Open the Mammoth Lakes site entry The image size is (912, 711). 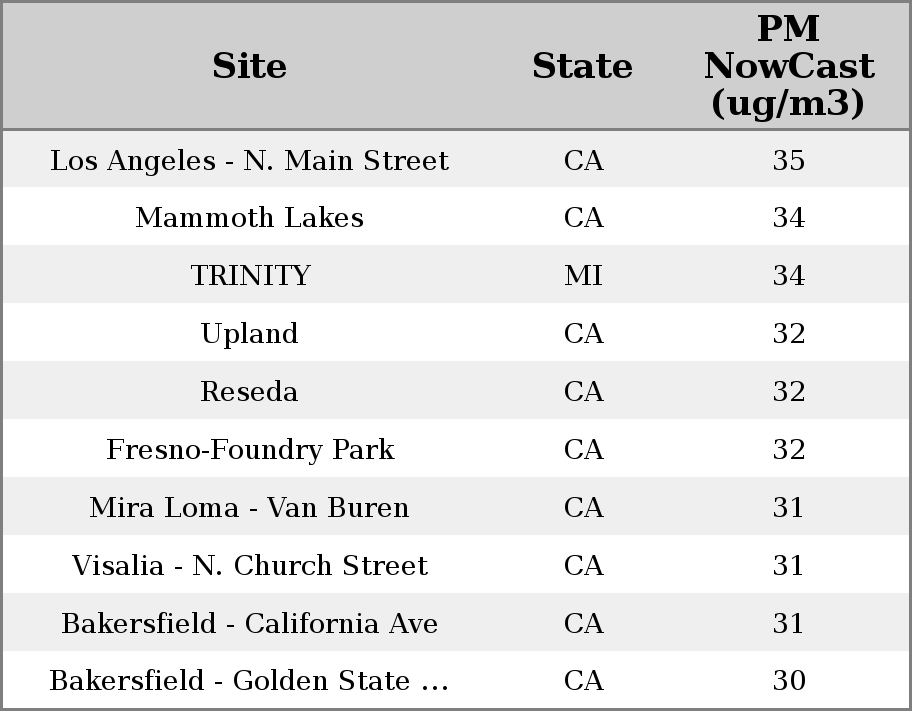tap(250, 218)
